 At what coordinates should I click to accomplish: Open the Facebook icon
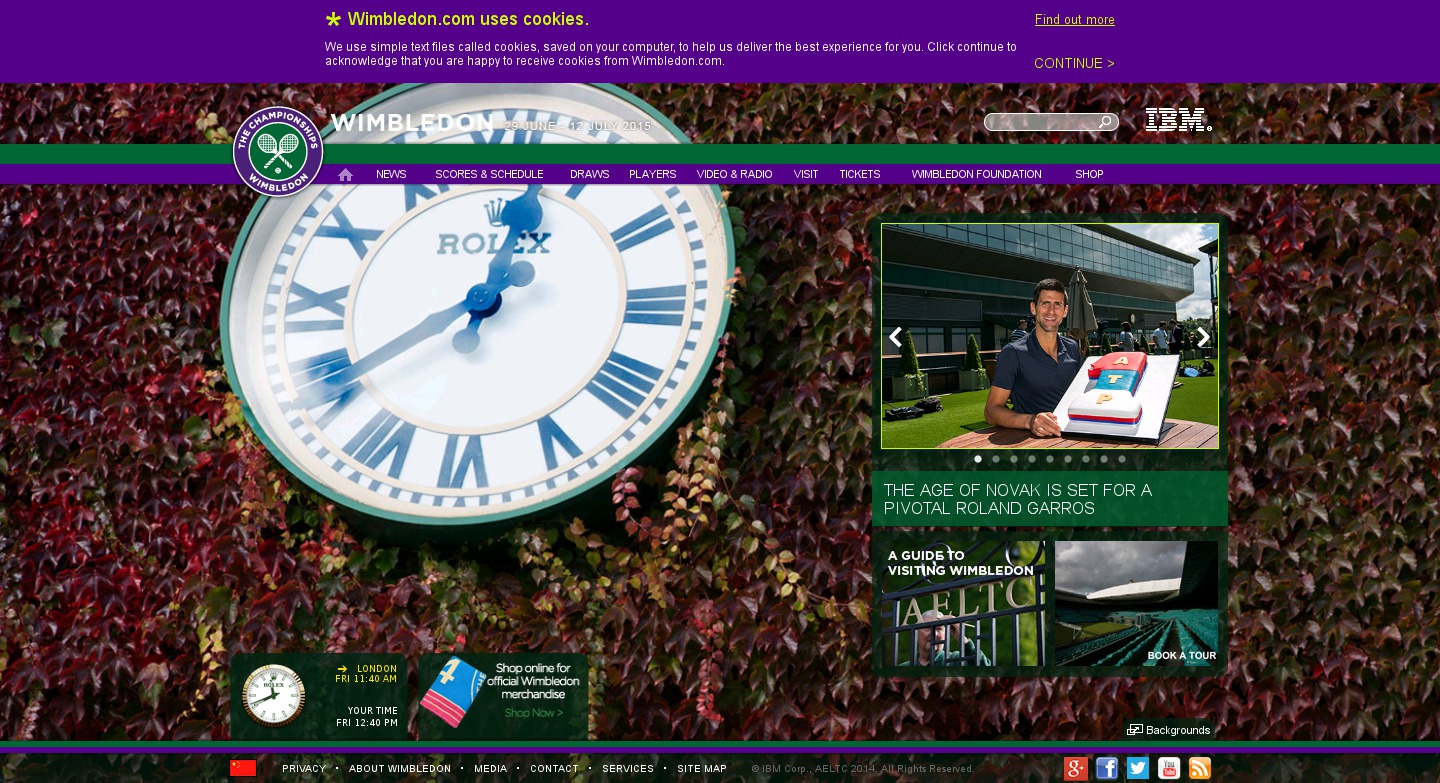click(1107, 768)
